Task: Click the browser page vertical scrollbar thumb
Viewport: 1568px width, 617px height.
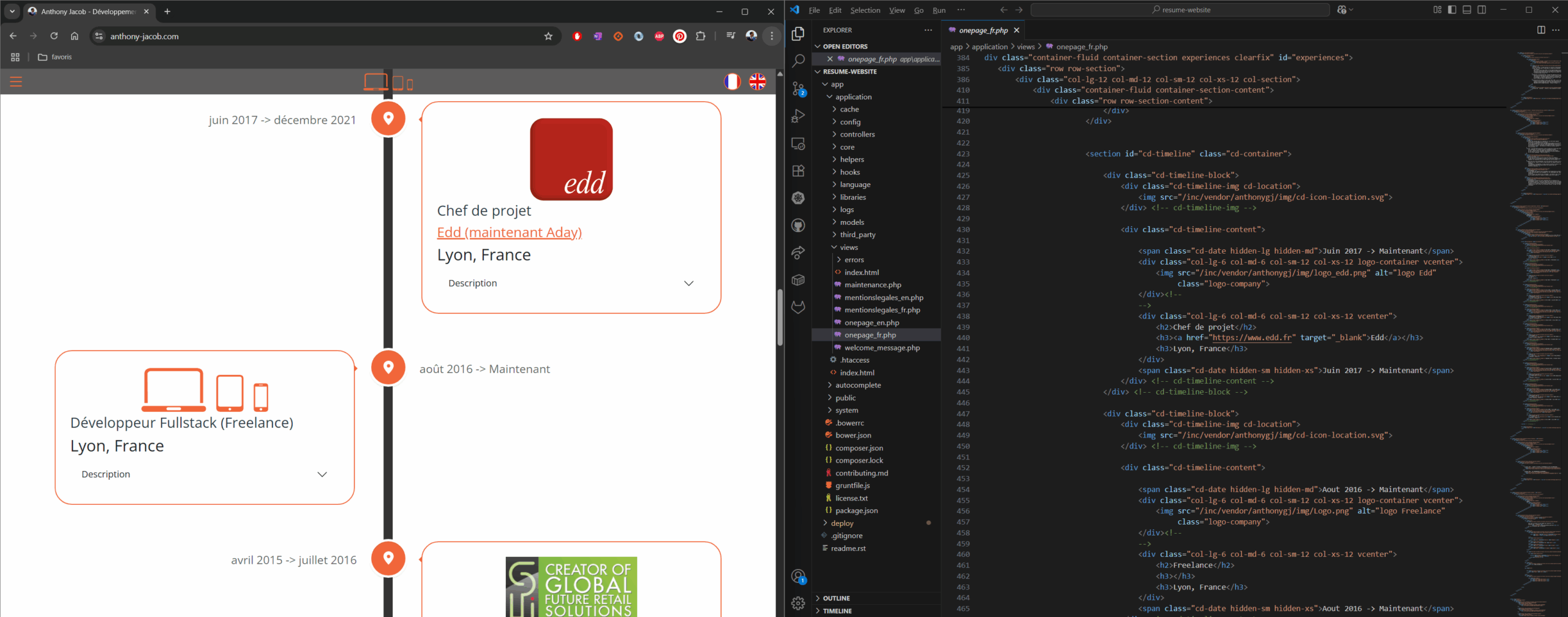Action: 780,317
